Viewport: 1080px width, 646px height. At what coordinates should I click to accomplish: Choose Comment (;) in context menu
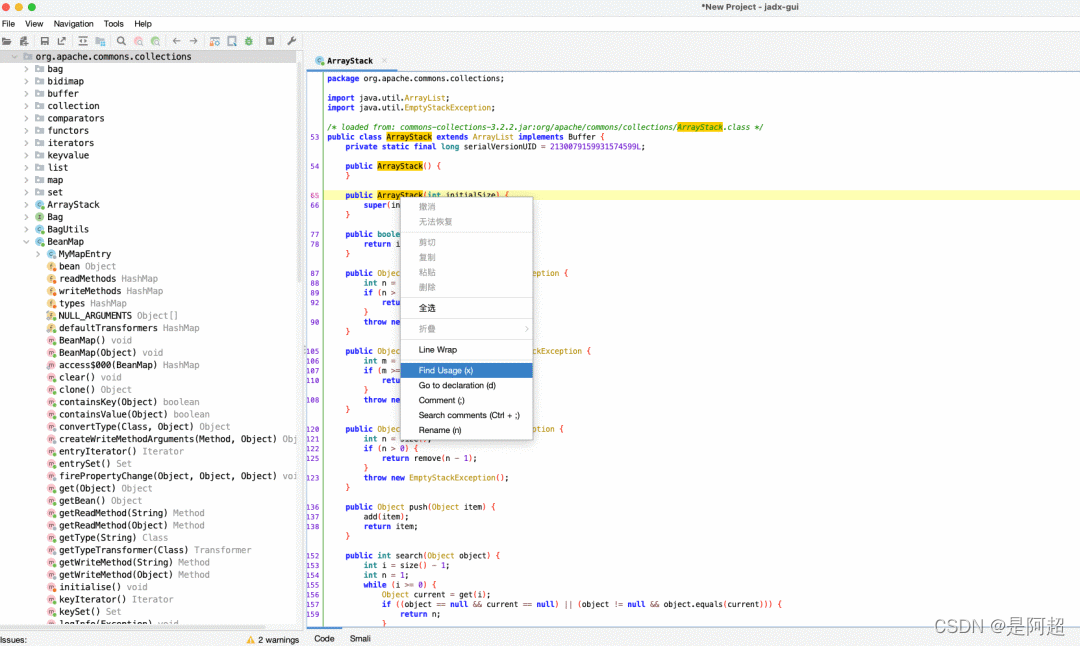point(466,400)
